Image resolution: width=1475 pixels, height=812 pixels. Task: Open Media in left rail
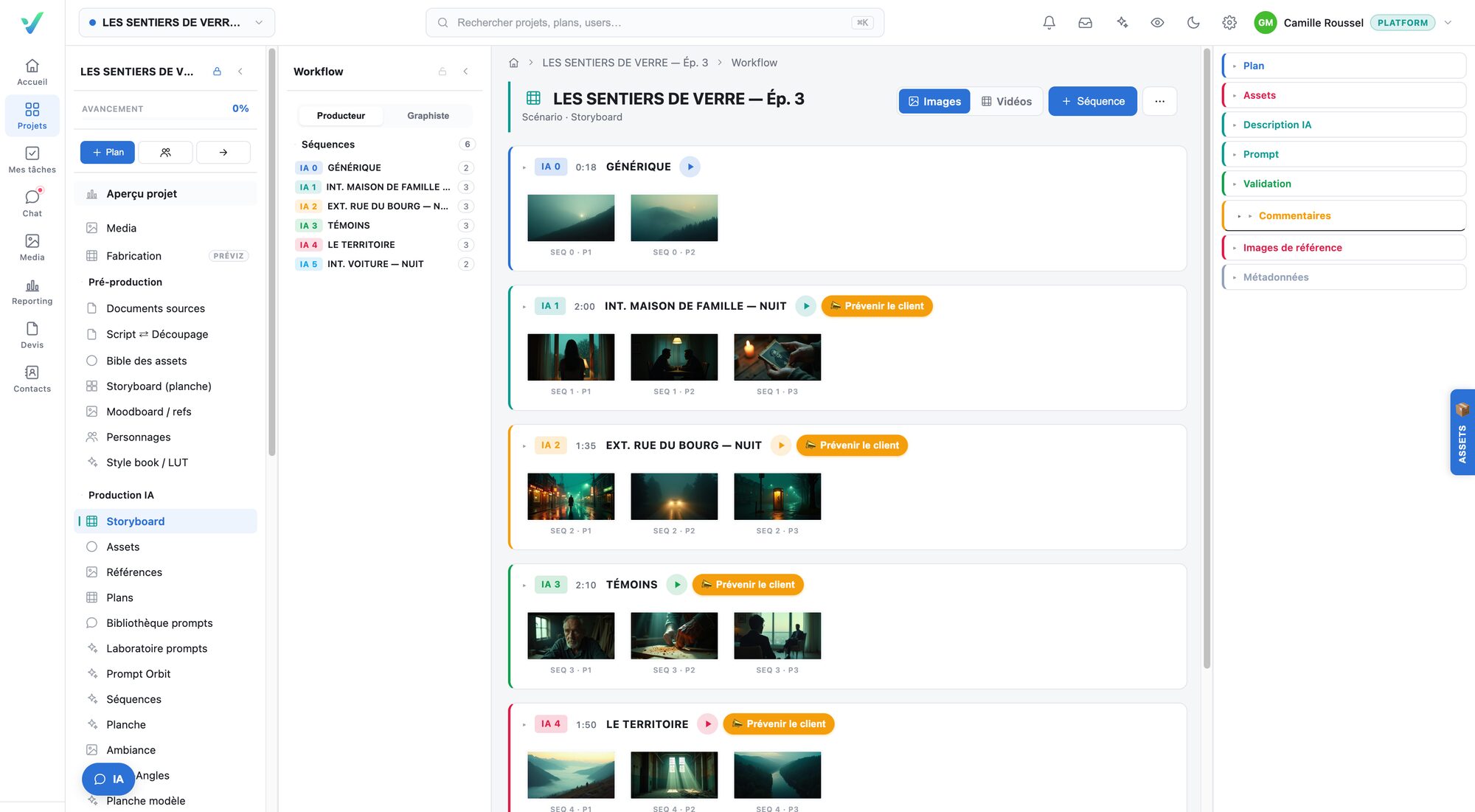32,247
